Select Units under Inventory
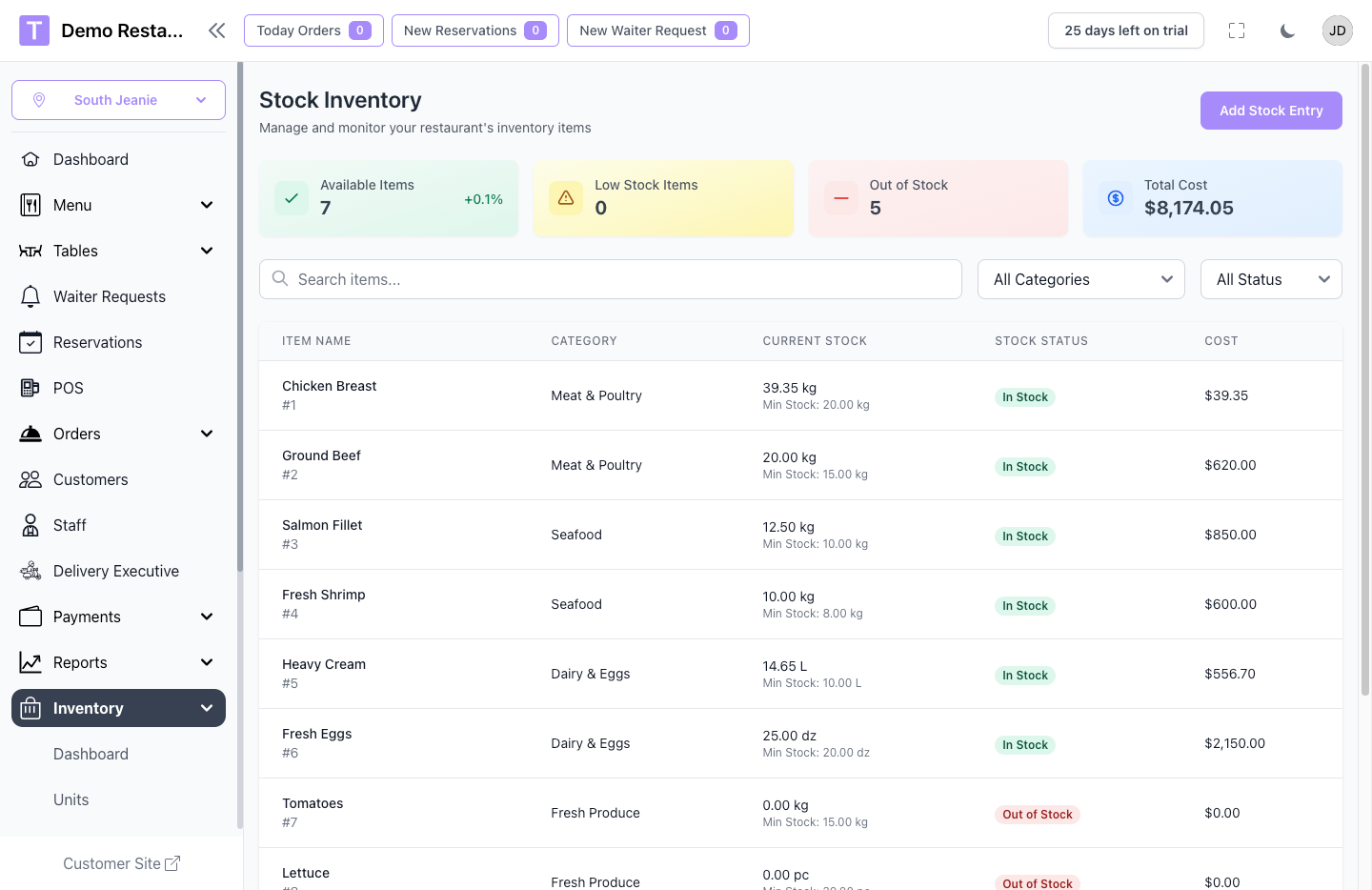 click(118, 799)
